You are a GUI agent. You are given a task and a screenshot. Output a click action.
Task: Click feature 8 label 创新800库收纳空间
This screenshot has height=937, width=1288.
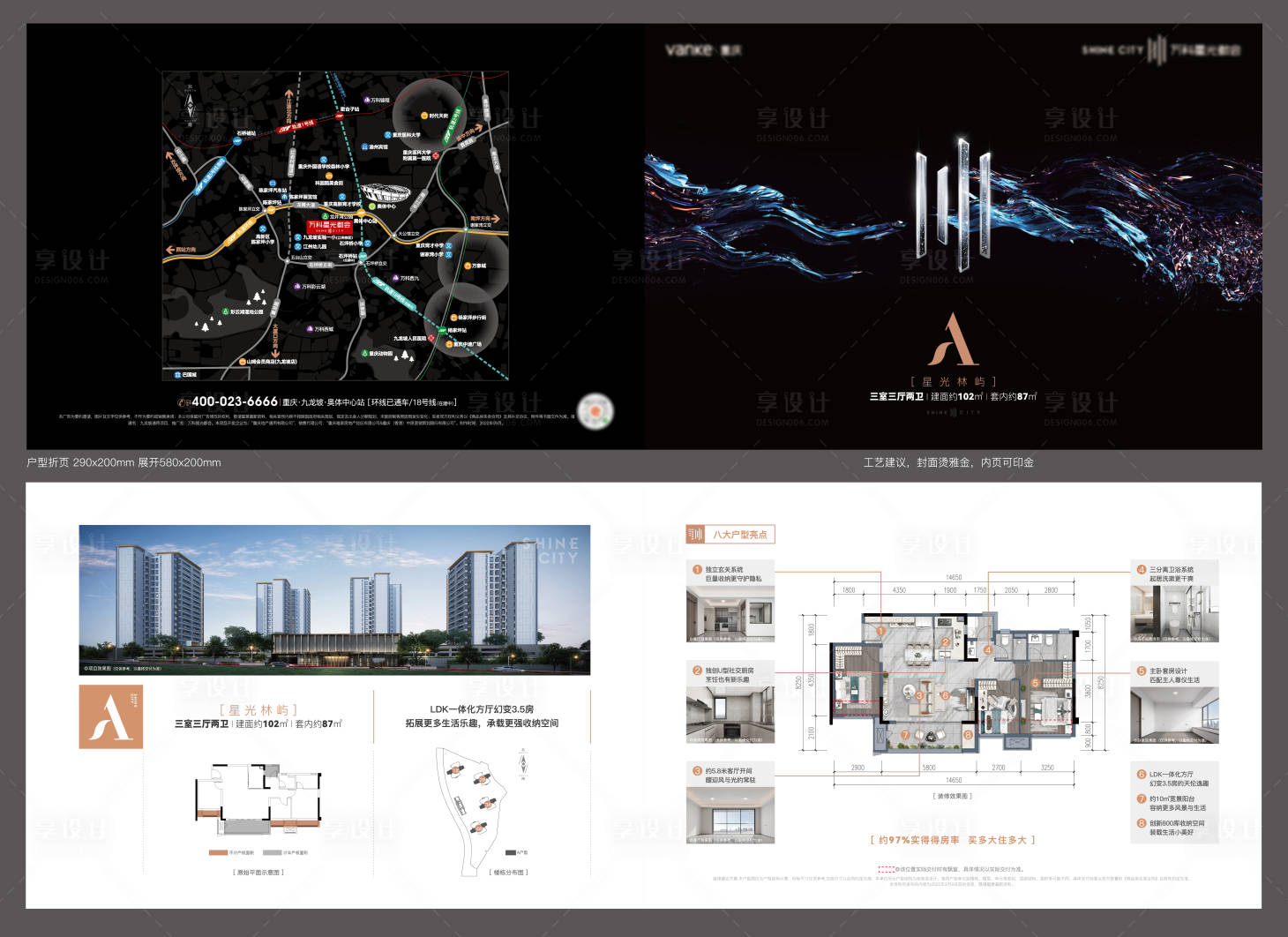pyautogui.click(x=1176, y=823)
